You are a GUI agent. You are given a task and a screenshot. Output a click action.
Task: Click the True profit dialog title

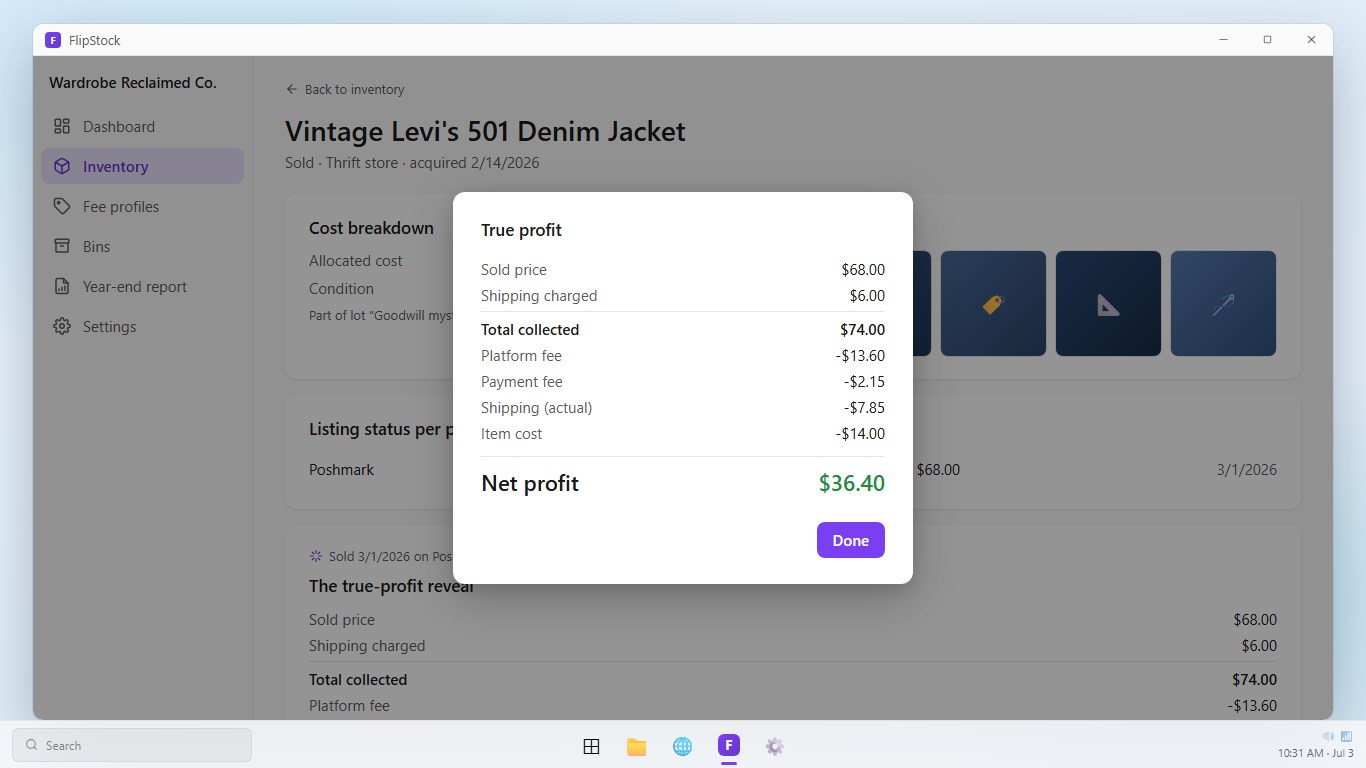521,230
